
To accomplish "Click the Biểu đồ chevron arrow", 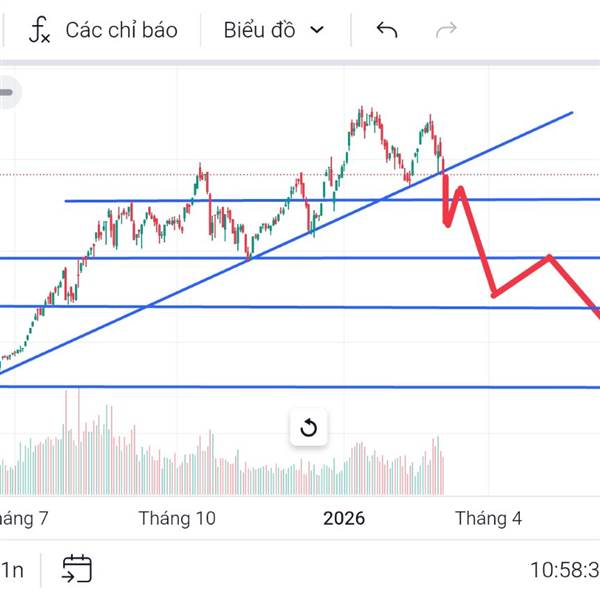I will coord(317,30).
